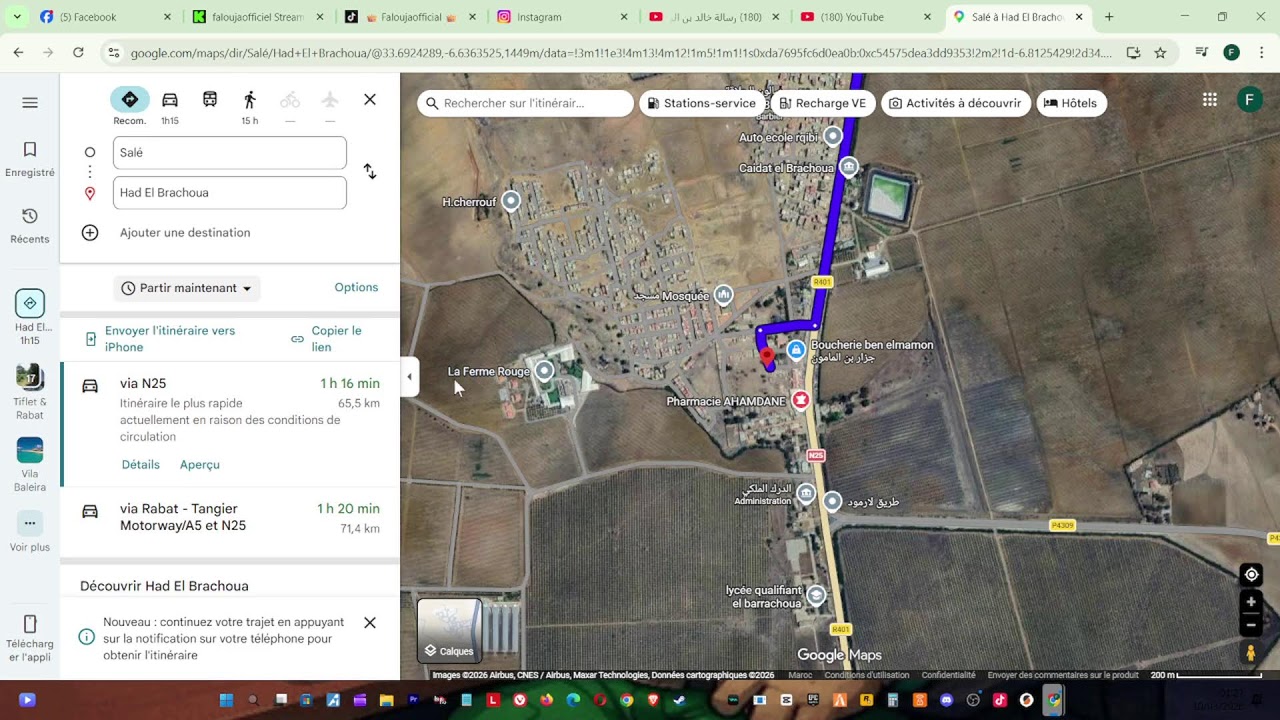
Task: Open the Vila Baleira recent item
Action: [x=30, y=465]
